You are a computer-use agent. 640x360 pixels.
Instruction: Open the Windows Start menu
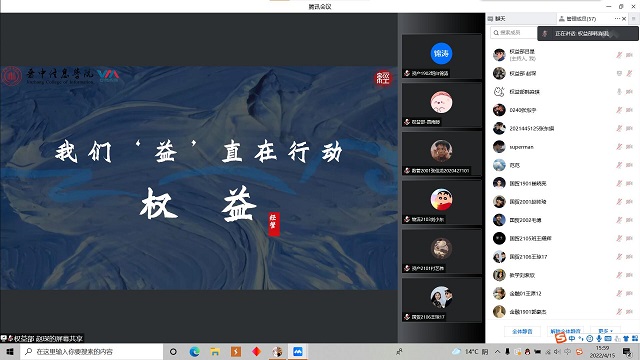coord(10,351)
